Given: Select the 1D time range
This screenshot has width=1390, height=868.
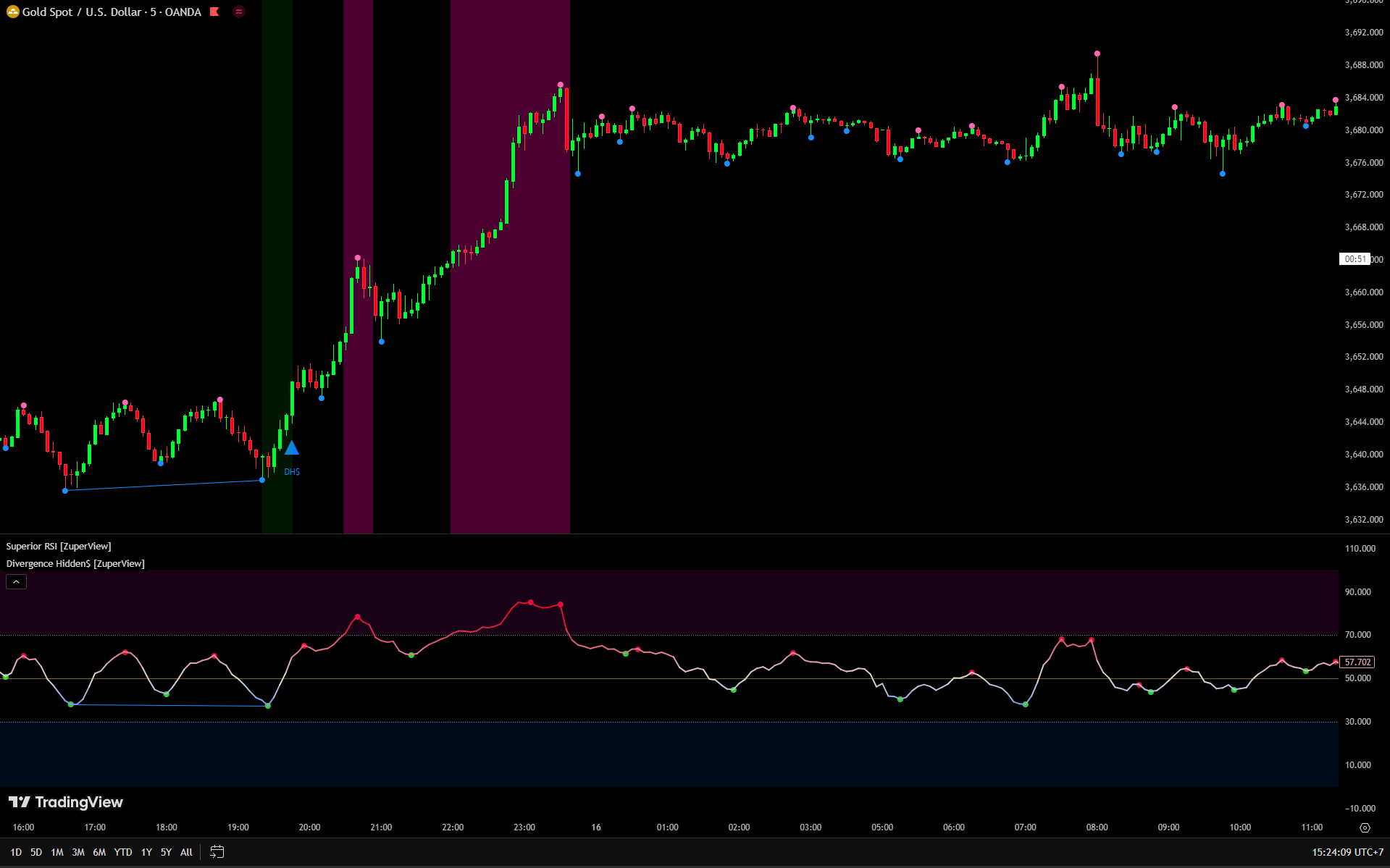Looking at the screenshot, I should coord(16,852).
